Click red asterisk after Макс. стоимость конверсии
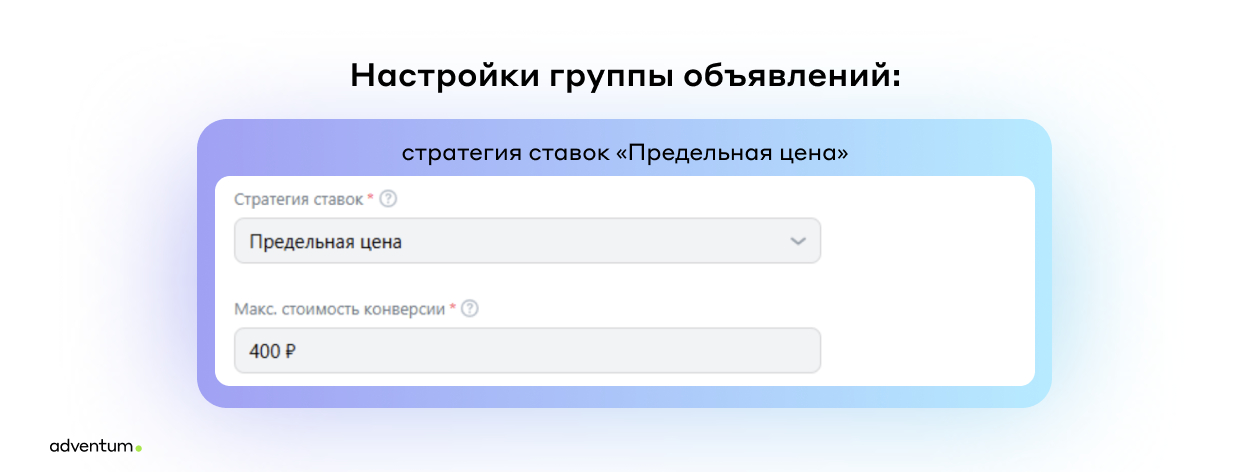1250x472 pixels. point(452,309)
